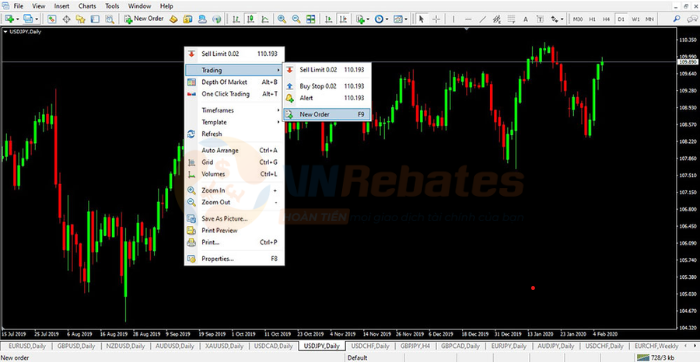This screenshot has height=364, width=700.
Task: Click the 109.890 current price label on scale
Action: [x=688, y=62]
